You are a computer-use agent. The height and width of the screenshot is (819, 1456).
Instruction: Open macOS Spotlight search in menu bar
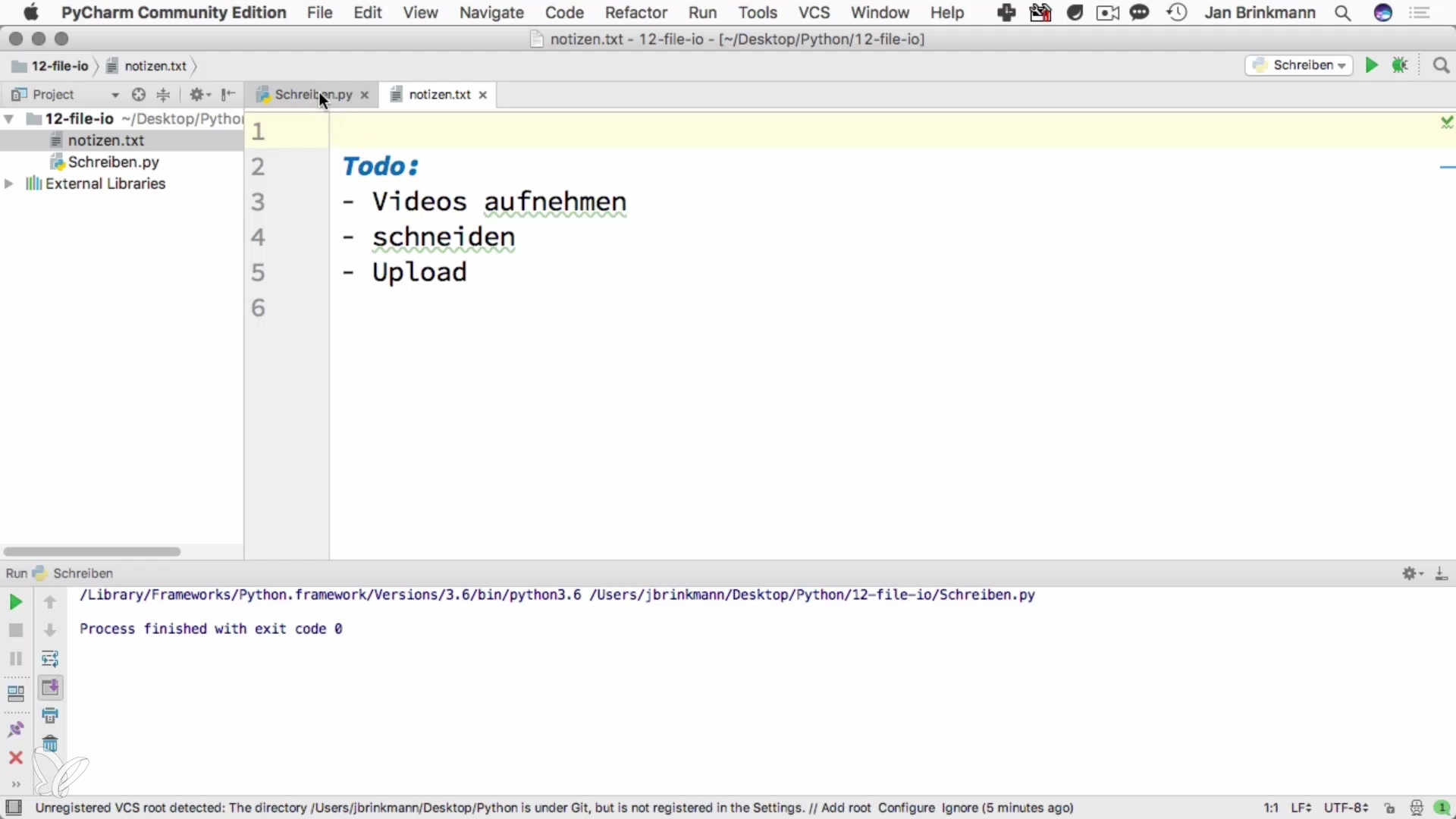tap(1342, 13)
